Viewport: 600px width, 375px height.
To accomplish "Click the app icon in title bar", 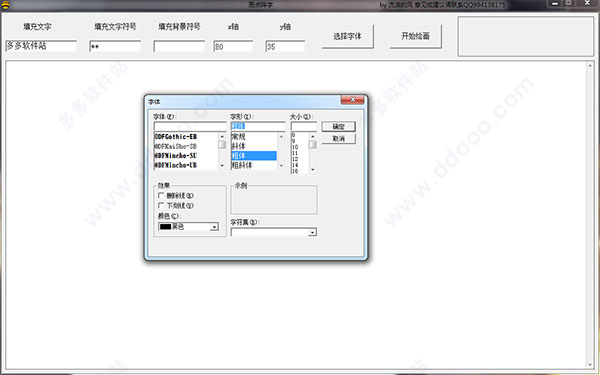I will (5, 5).
